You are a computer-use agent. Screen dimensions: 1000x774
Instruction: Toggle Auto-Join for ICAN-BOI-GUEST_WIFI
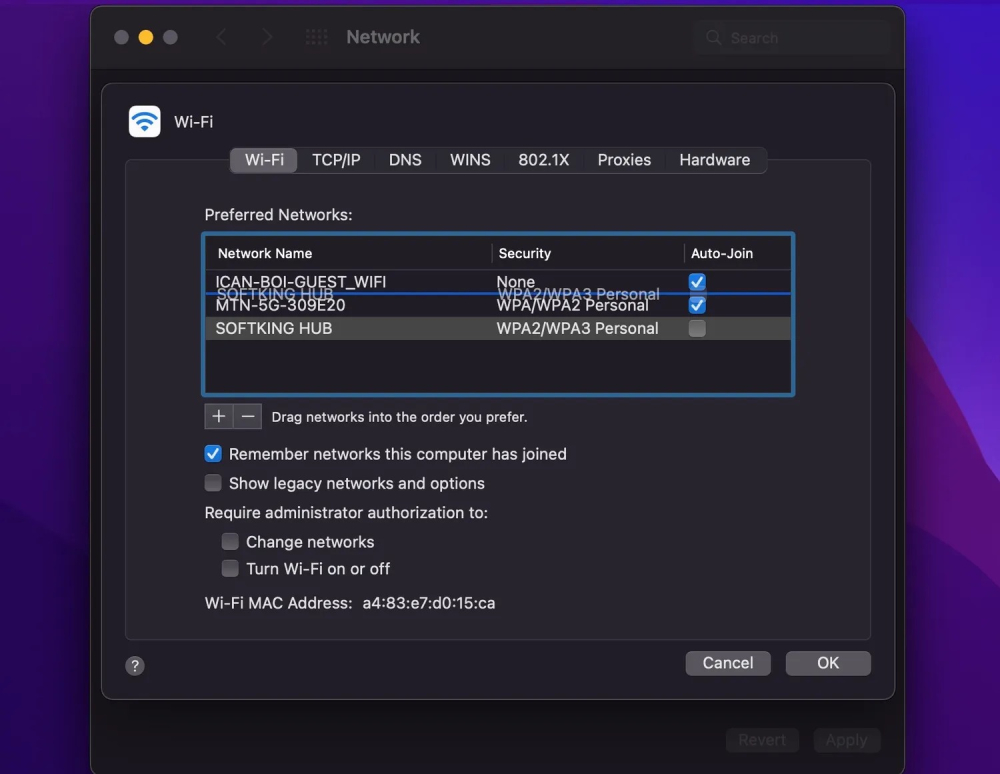click(697, 282)
